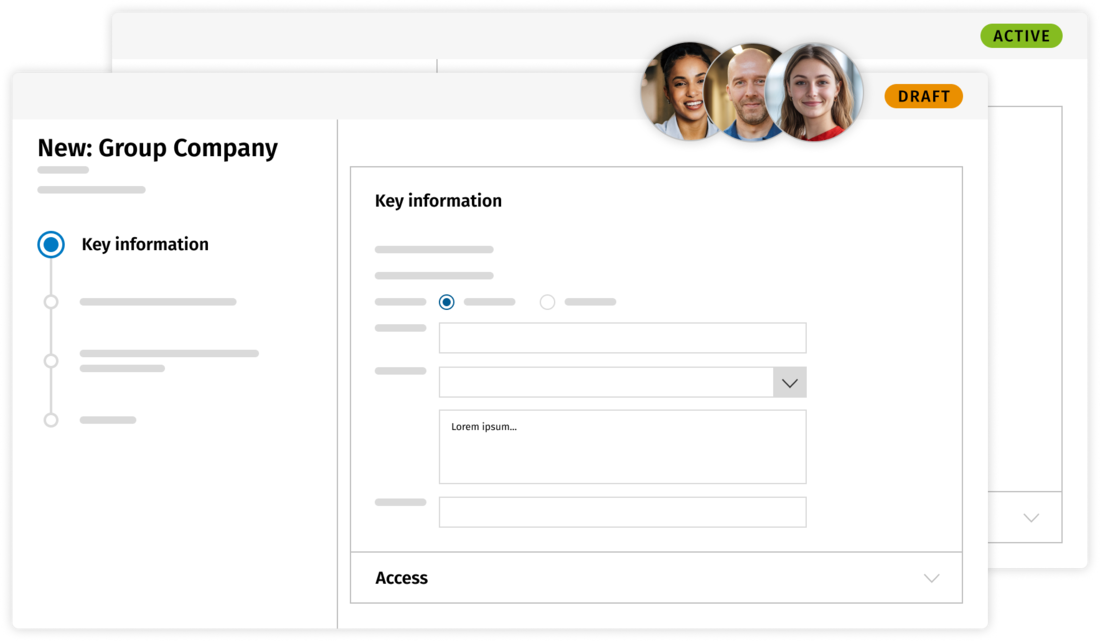Viewport: 1100px width, 641px height.
Task: Click the New: Group Company title
Action: click(158, 148)
